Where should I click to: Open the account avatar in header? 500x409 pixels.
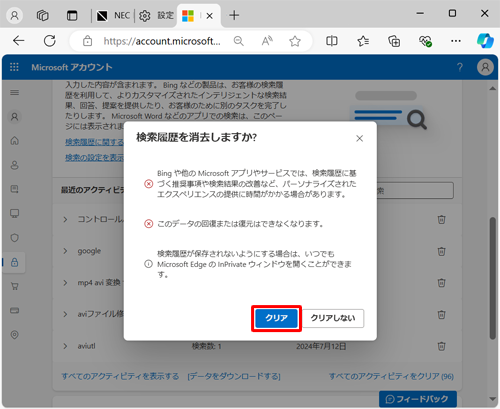485,67
